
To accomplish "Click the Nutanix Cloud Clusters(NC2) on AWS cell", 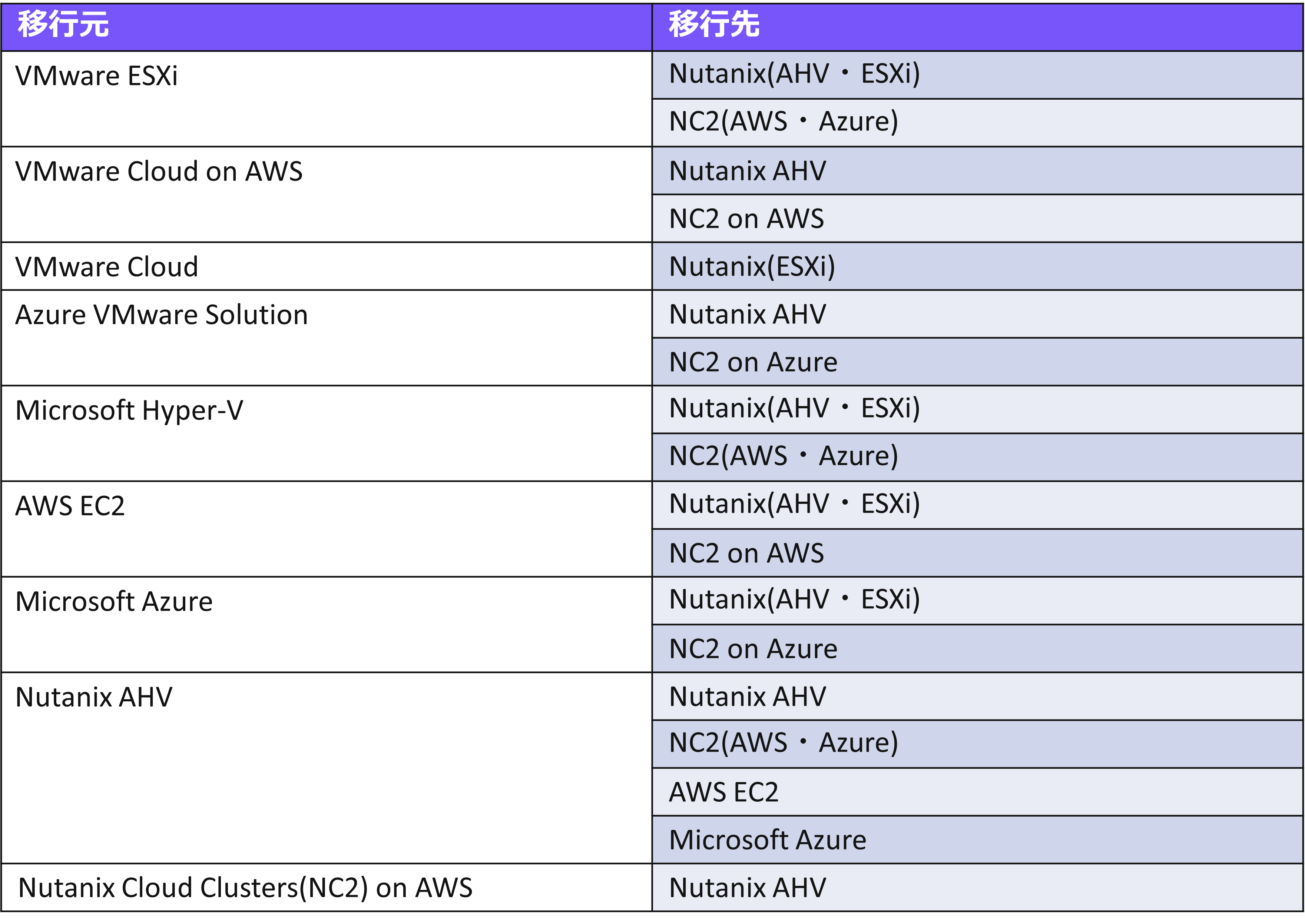I will pyautogui.click(x=245, y=888).
